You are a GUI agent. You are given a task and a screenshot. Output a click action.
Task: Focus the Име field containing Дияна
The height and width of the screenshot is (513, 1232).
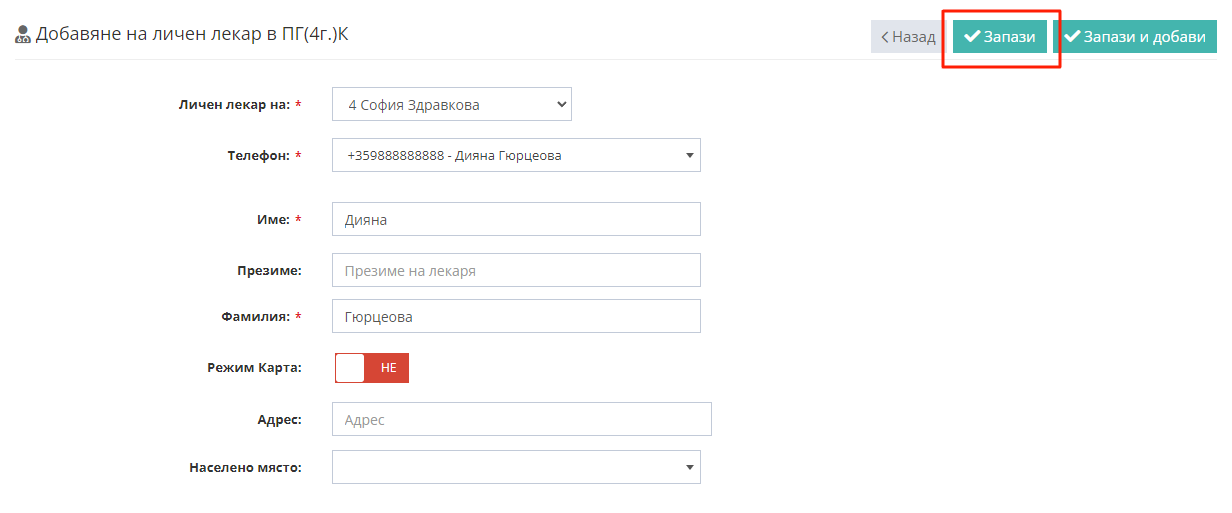click(x=516, y=220)
